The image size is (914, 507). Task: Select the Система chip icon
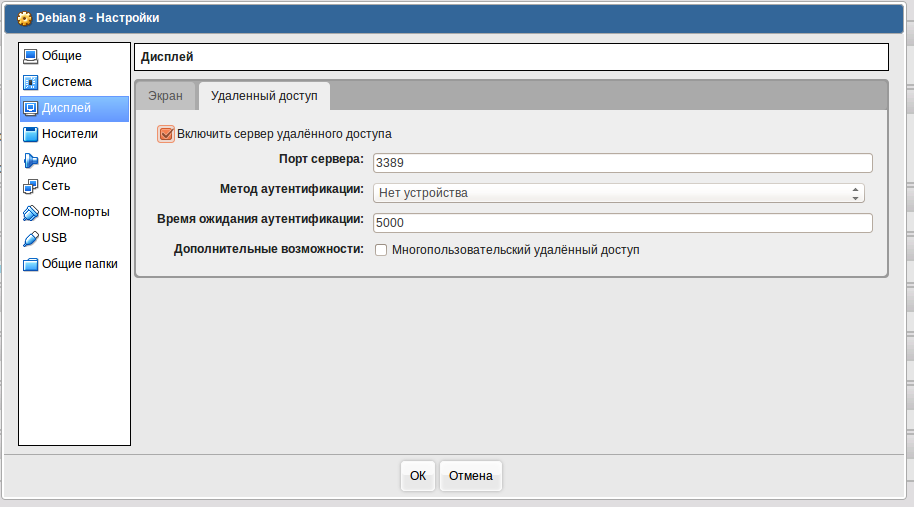[x=30, y=82]
